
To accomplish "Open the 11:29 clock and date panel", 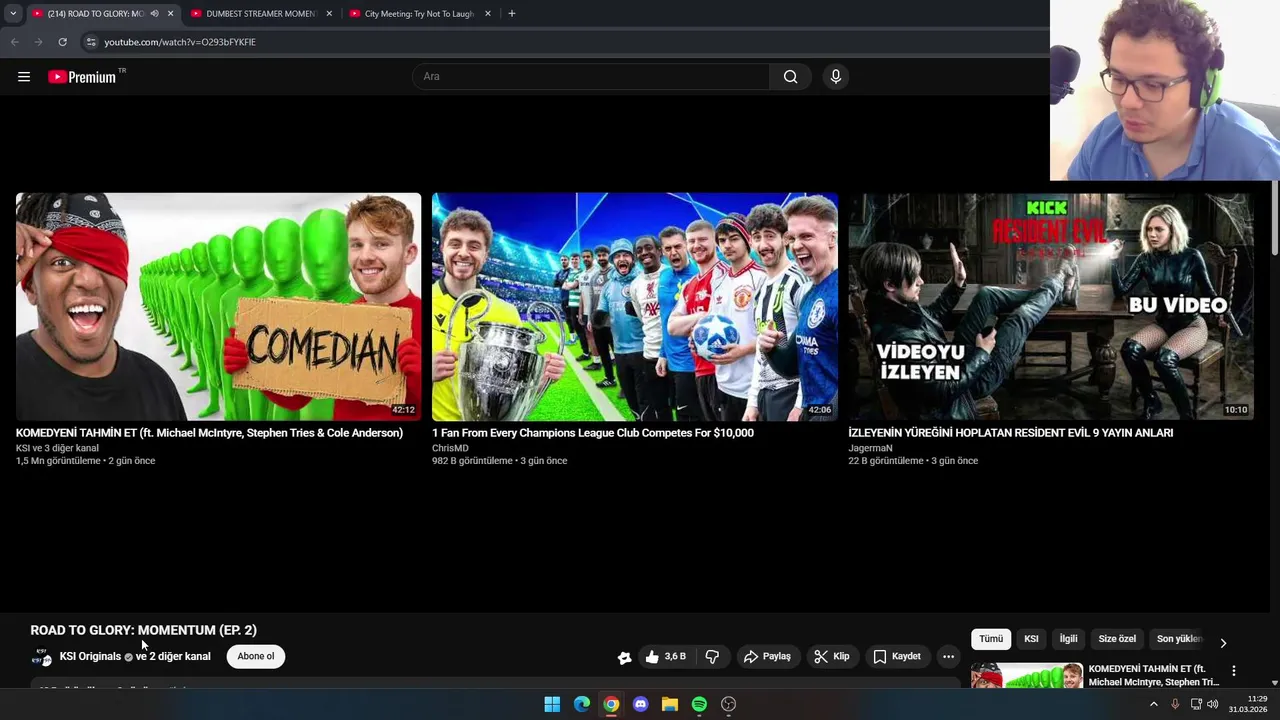I will click(1248, 704).
